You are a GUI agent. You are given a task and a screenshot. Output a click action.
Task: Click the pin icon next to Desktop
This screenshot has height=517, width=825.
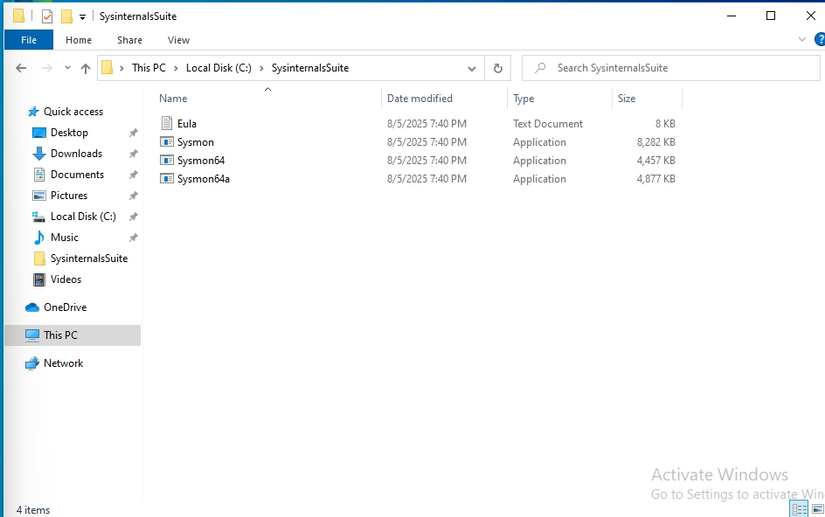coord(133,133)
